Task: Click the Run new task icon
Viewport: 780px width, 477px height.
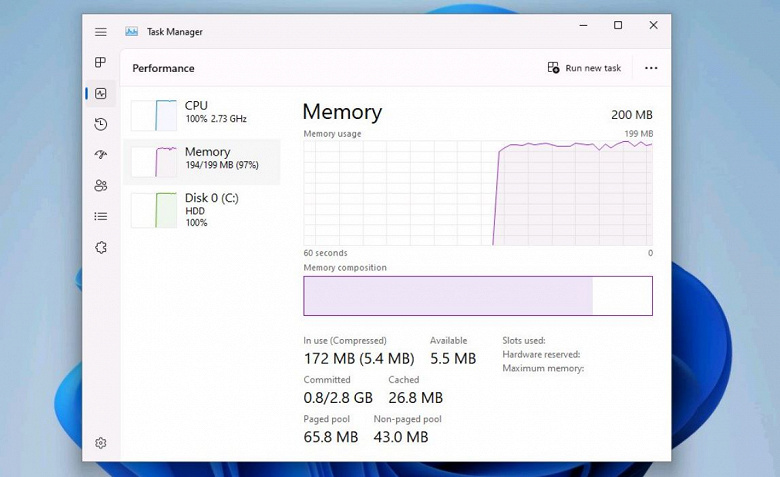Action: tap(553, 68)
